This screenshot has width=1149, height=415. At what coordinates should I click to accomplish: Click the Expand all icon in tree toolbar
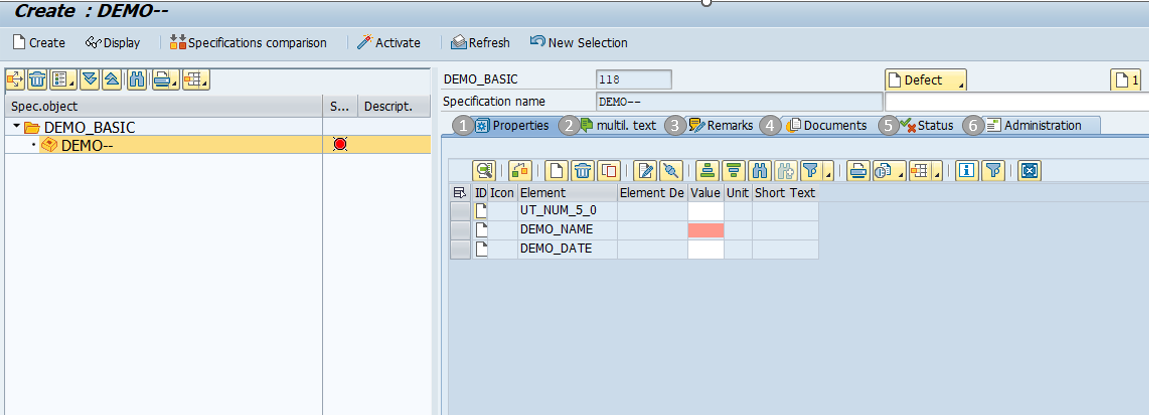tap(90, 80)
